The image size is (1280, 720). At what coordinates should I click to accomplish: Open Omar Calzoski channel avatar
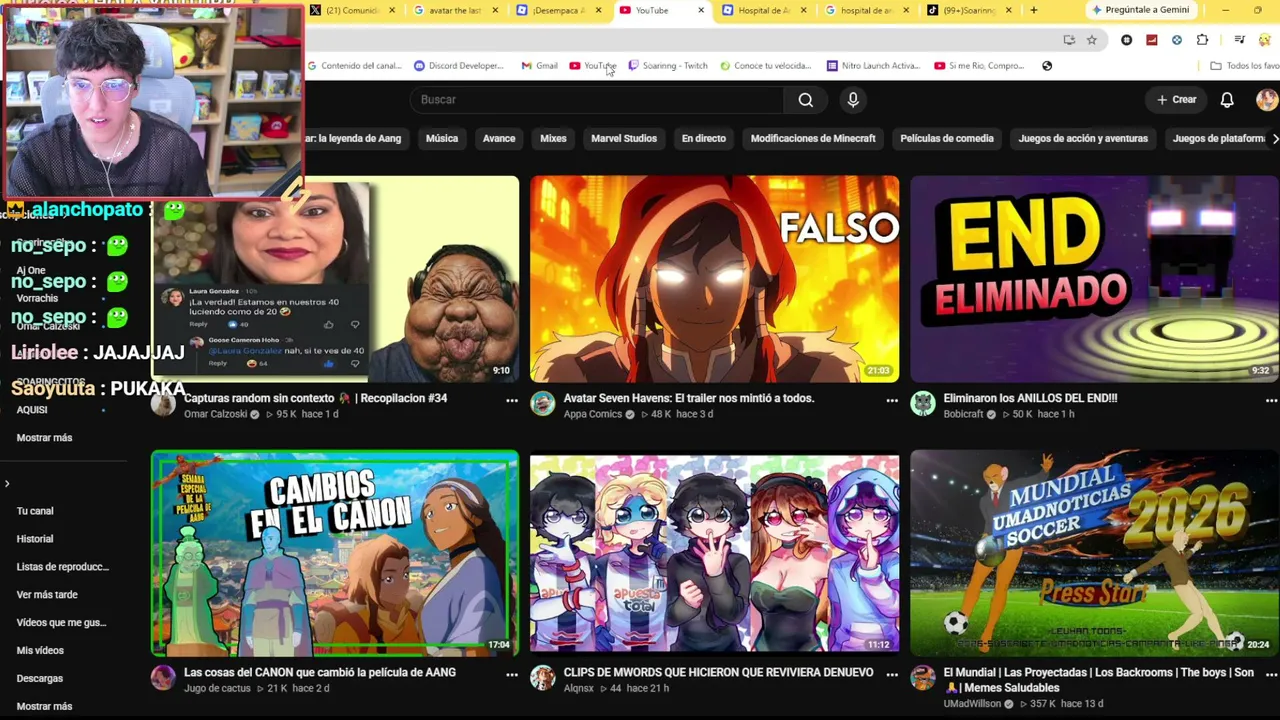(163, 404)
